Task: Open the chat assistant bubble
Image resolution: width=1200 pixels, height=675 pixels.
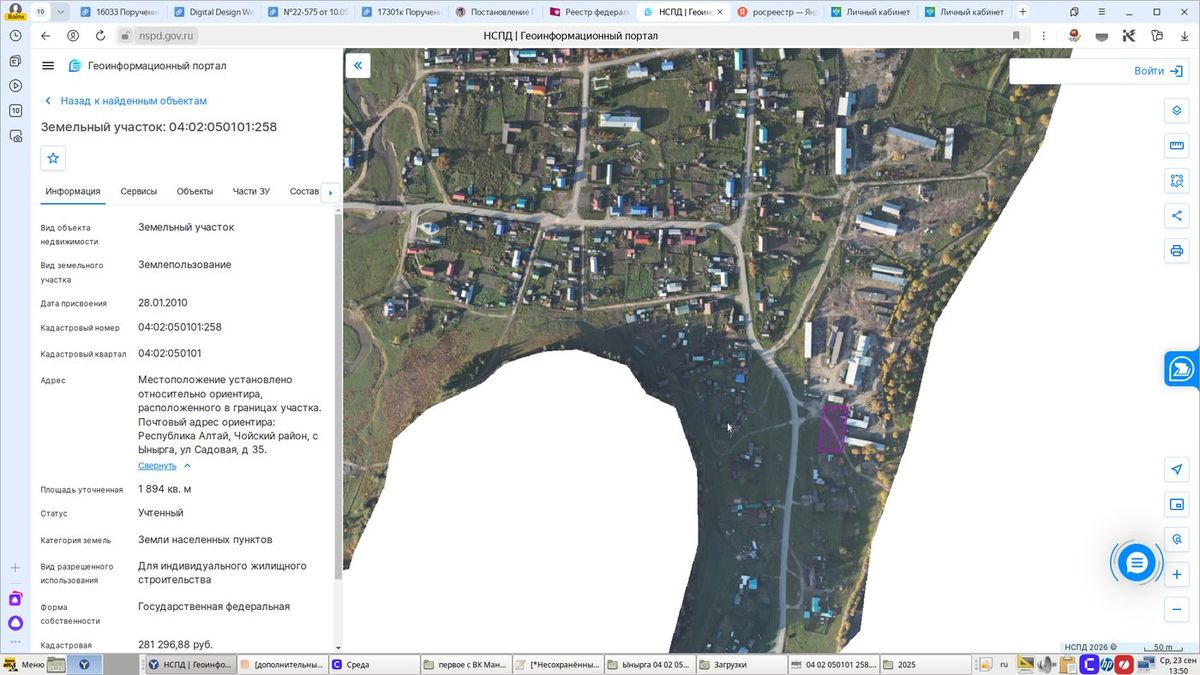Action: pos(1136,564)
